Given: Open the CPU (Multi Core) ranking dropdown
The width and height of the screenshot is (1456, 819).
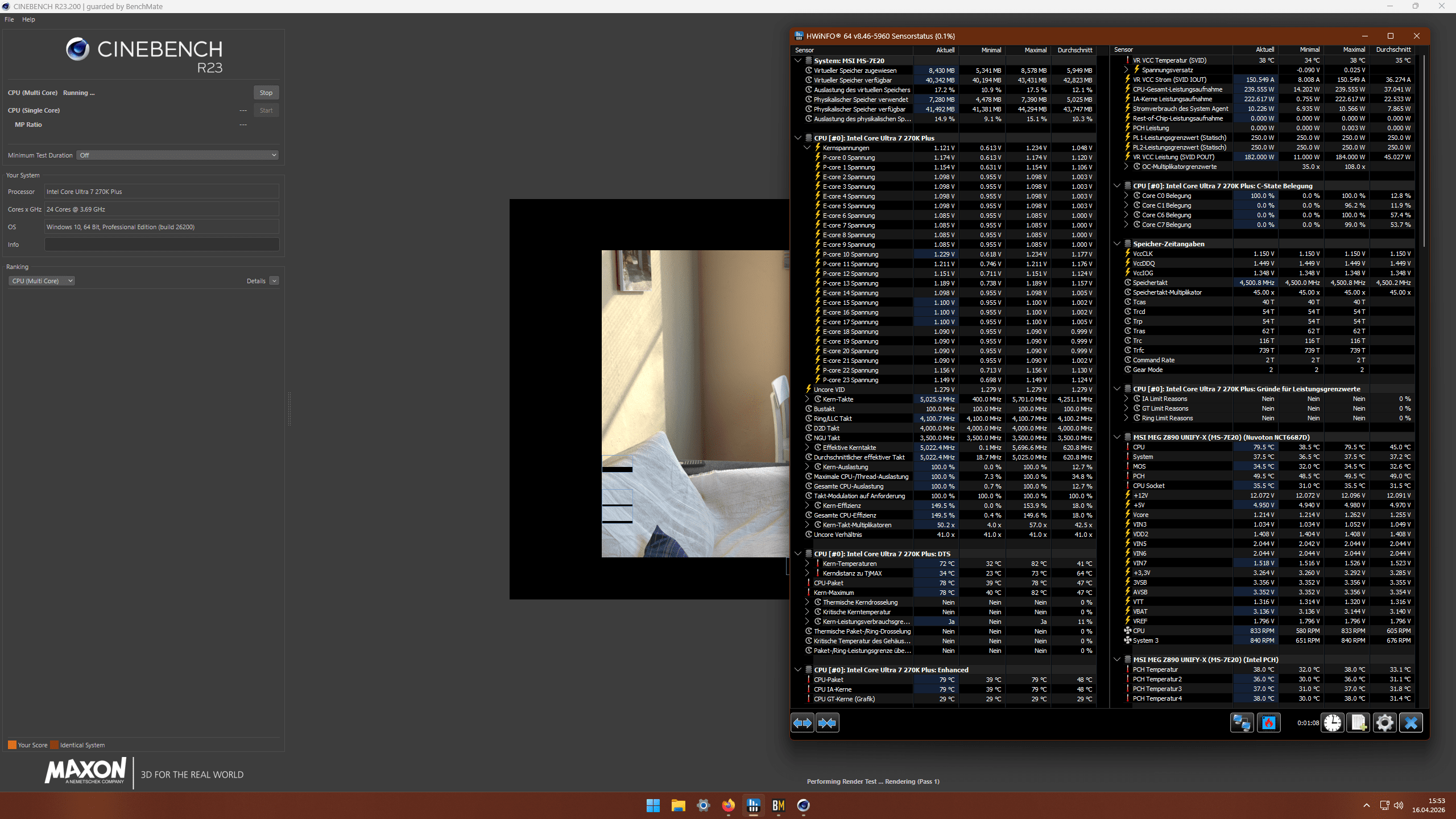Looking at the screenshot, I should pyautogui.click(x=42, y=281).
